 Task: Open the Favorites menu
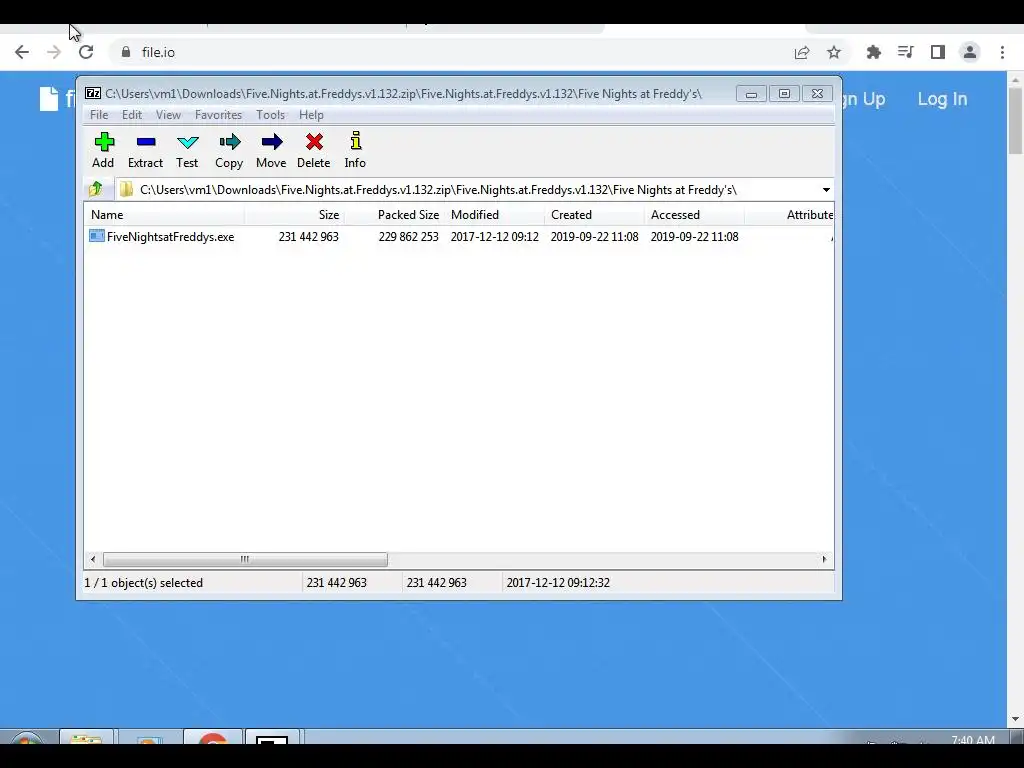pos(218,115)
